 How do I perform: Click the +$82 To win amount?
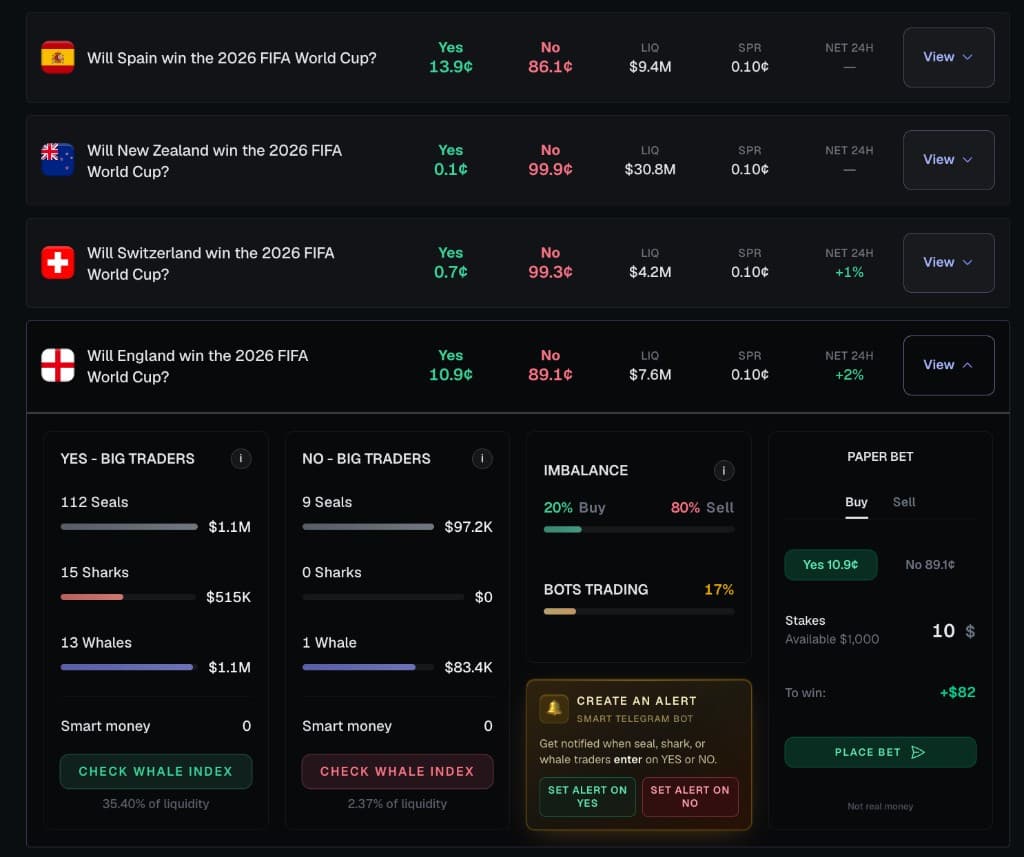957,692
